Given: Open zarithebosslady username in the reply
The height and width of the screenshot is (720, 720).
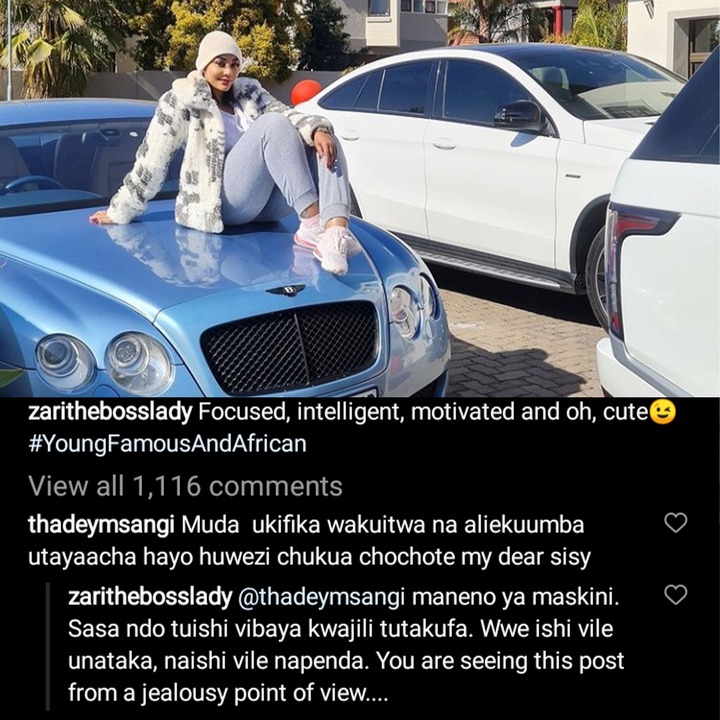Looking at the screenshot, I should 150,597.
